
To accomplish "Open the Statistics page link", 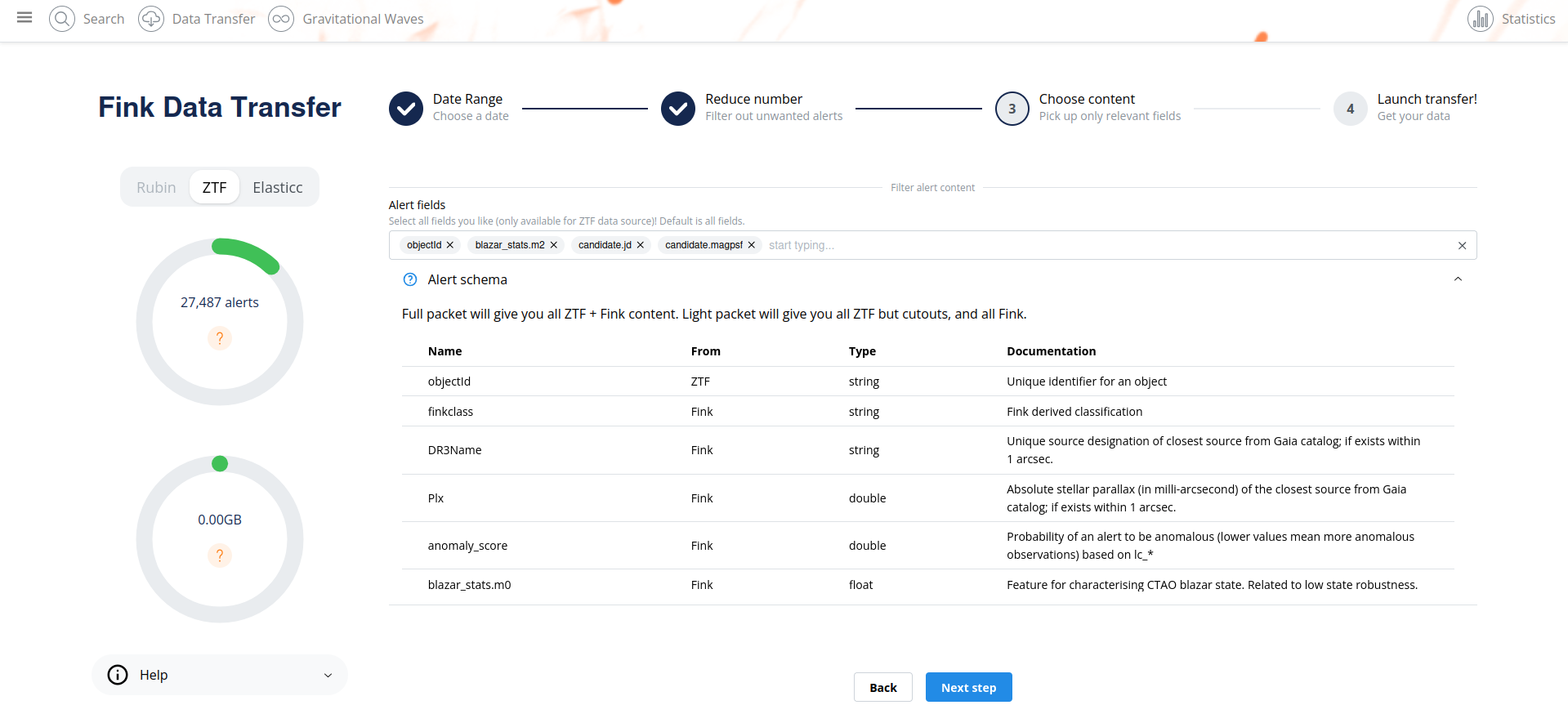I will (1529, 19).
